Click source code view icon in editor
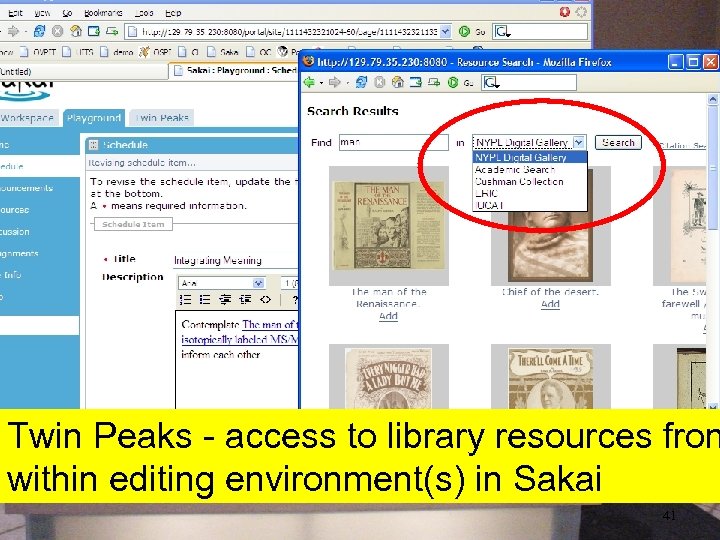720x540 pixels. point(265,300)
